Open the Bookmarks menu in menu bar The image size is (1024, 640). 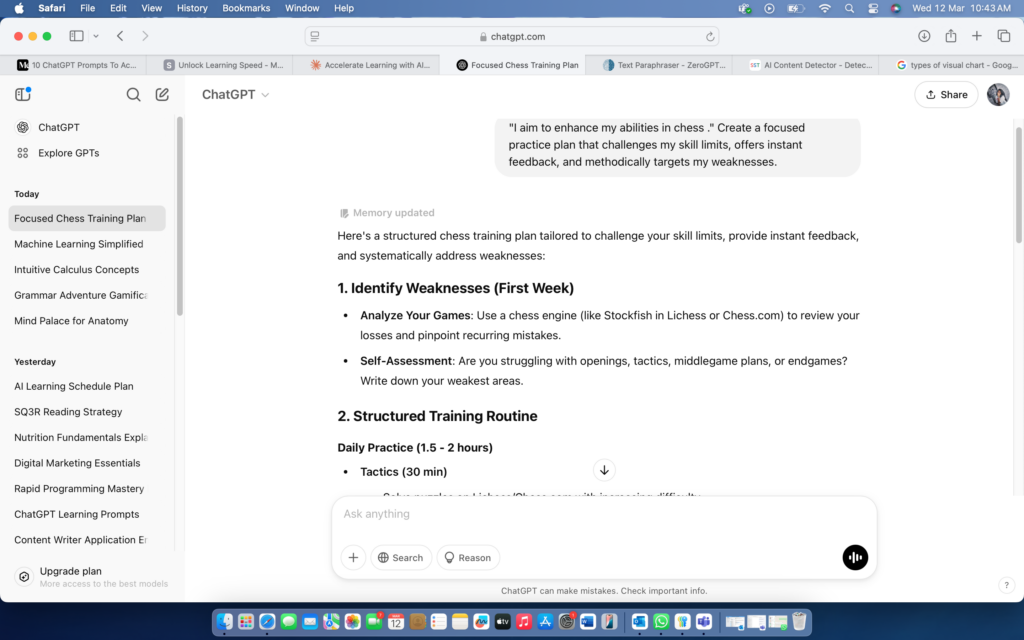(246, 8)
